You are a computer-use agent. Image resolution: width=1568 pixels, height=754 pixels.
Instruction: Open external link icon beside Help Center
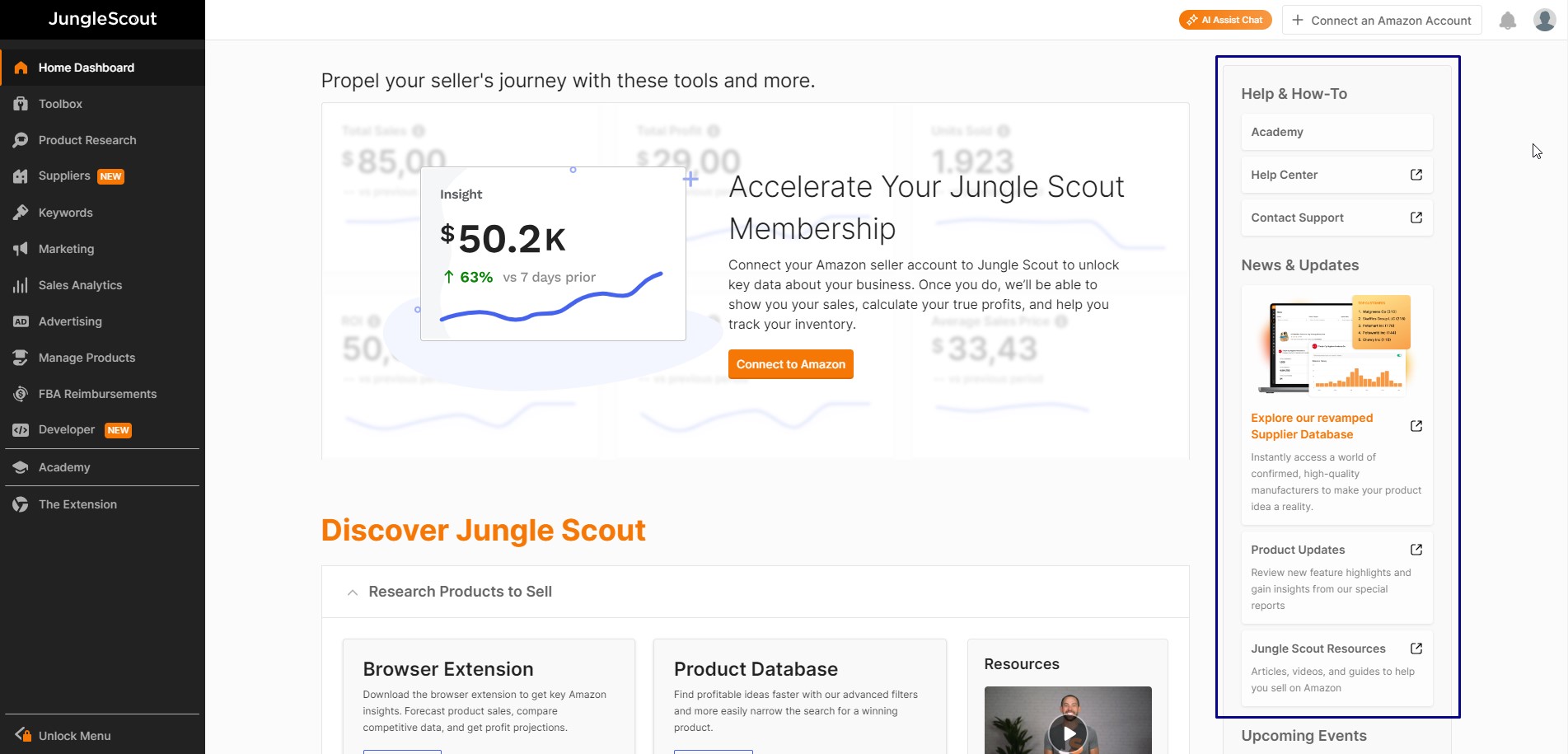pos(1416,175)
